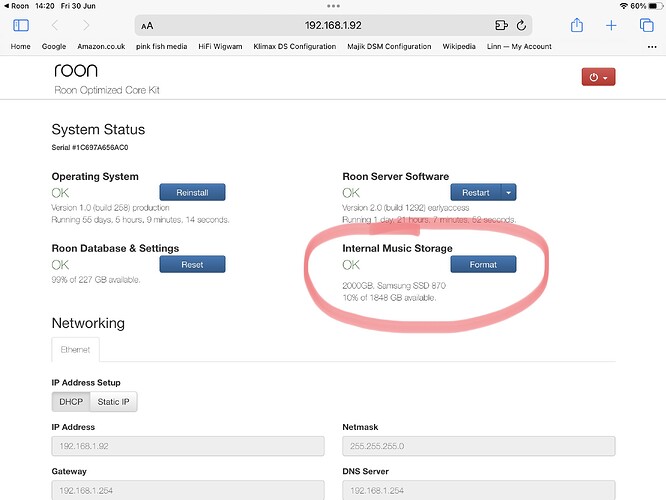Click the Networking heading
Viewport: 666px width, 500px height.
(x=88, y=323)
